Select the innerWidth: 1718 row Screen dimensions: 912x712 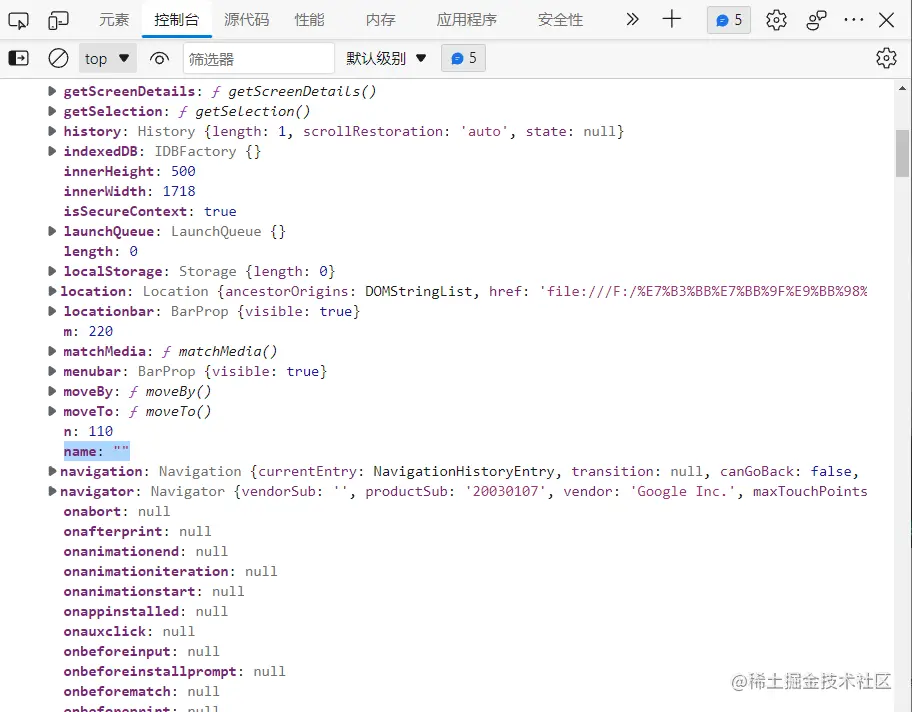coord(129,191)
